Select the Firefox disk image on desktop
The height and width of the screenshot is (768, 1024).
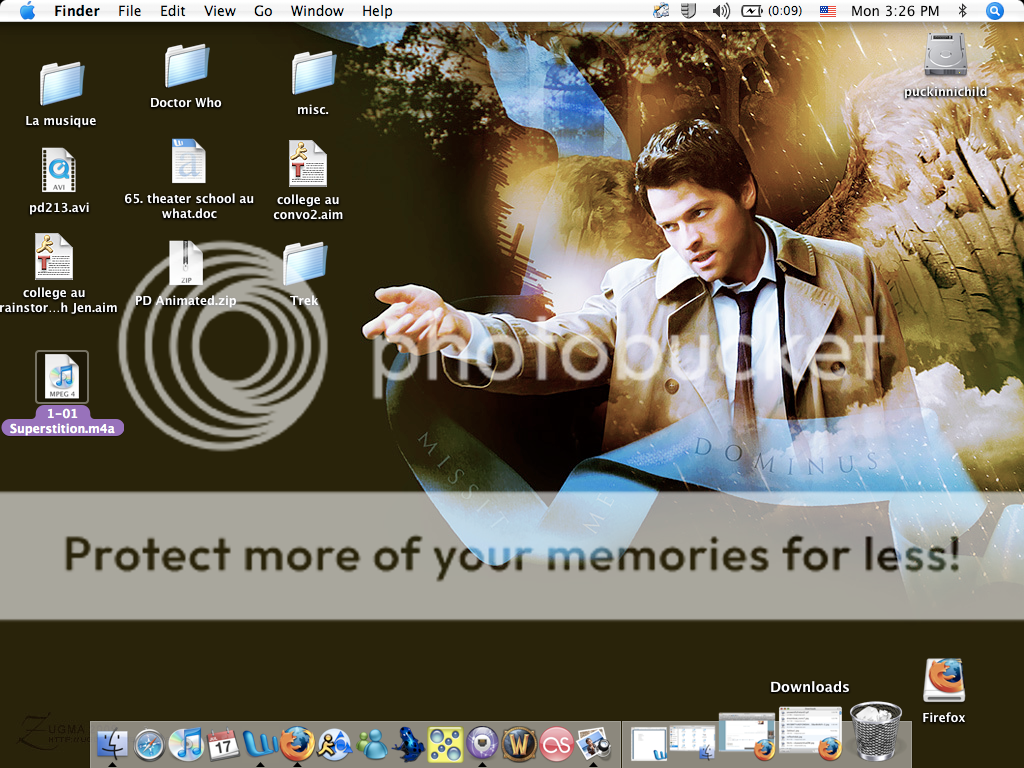pyautogui.click(x=944, y=691)
